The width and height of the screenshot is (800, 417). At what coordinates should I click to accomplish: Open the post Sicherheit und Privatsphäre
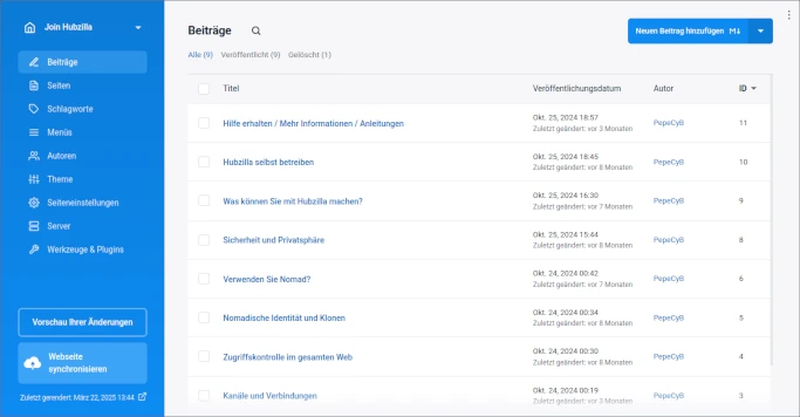pyautogui.click(x=273, y=240)
